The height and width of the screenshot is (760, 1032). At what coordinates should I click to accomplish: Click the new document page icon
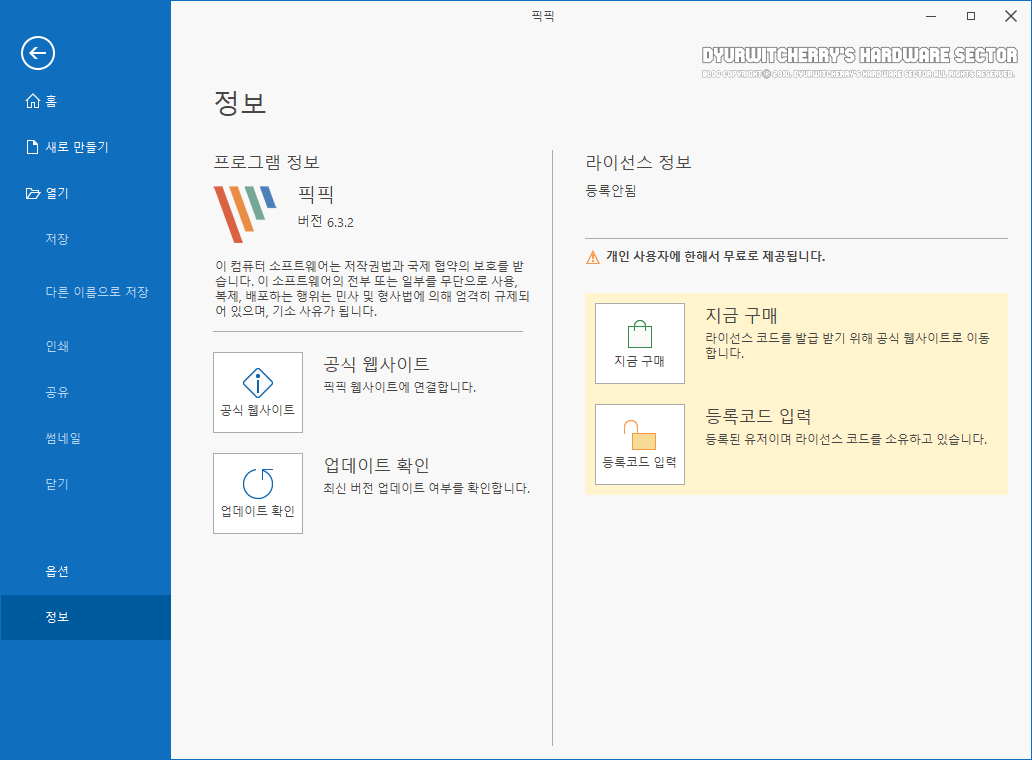click(x=32, y=147)
